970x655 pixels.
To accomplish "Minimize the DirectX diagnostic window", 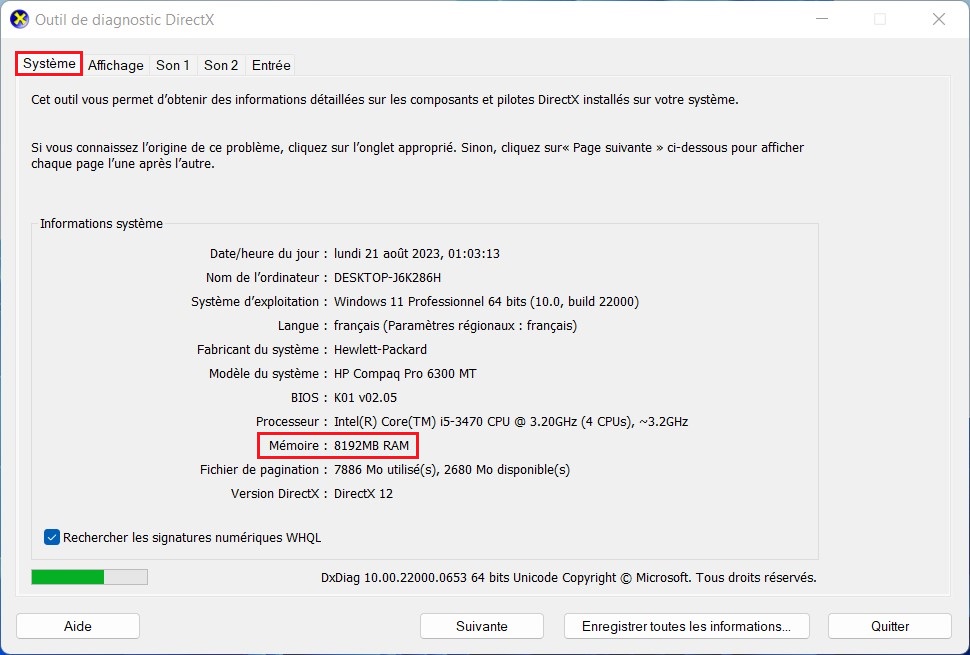I will pyautogui.click(x=822, y=19).
